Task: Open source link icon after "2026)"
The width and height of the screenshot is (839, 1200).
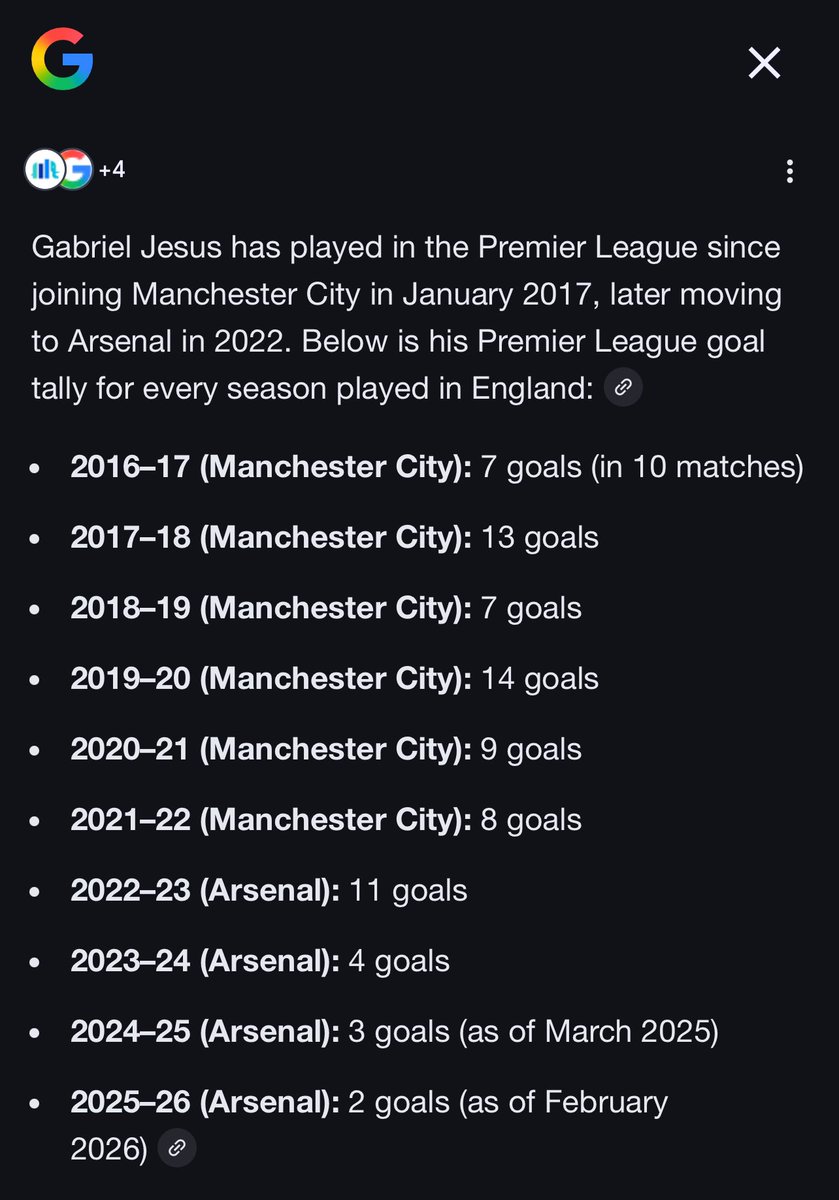Action: pos(177,1146)
